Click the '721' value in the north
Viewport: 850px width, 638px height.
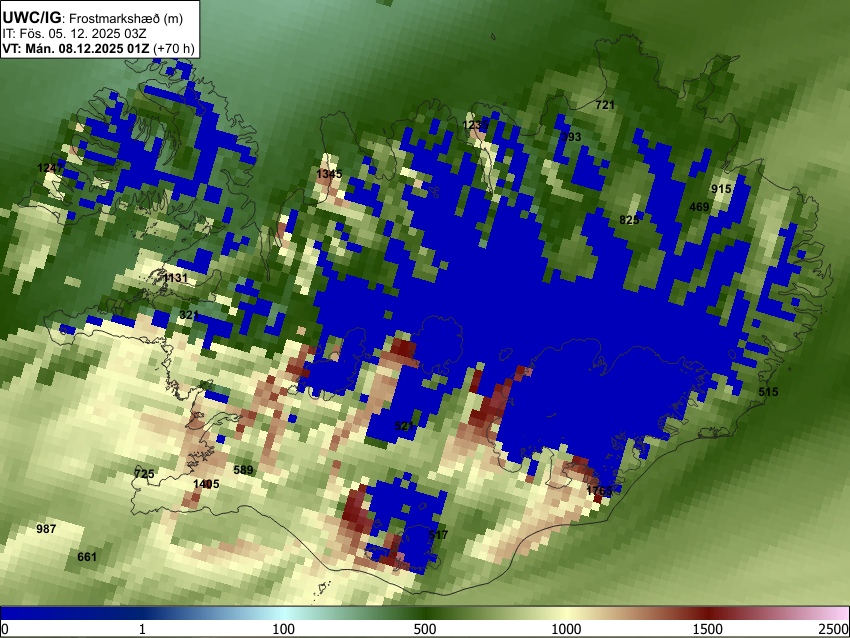(605, 105)
